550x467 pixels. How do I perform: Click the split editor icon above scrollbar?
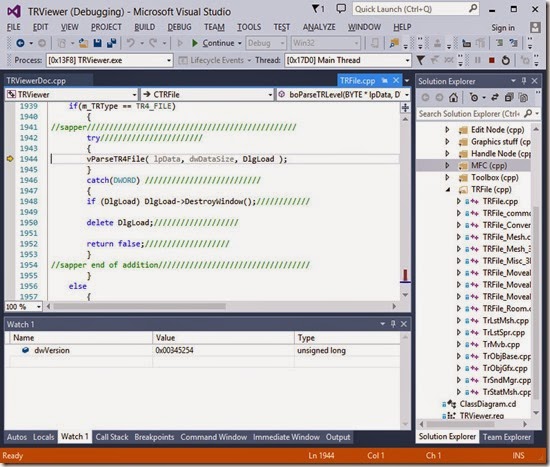[405, 107]
